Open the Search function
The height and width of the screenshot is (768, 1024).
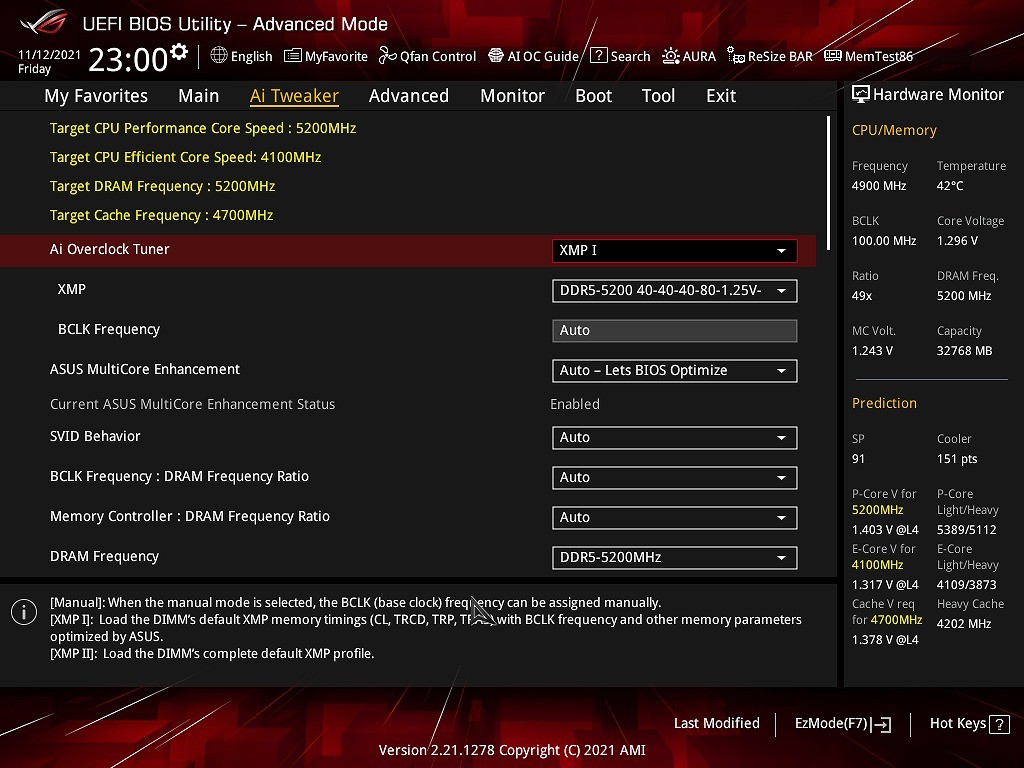[620, 56]
